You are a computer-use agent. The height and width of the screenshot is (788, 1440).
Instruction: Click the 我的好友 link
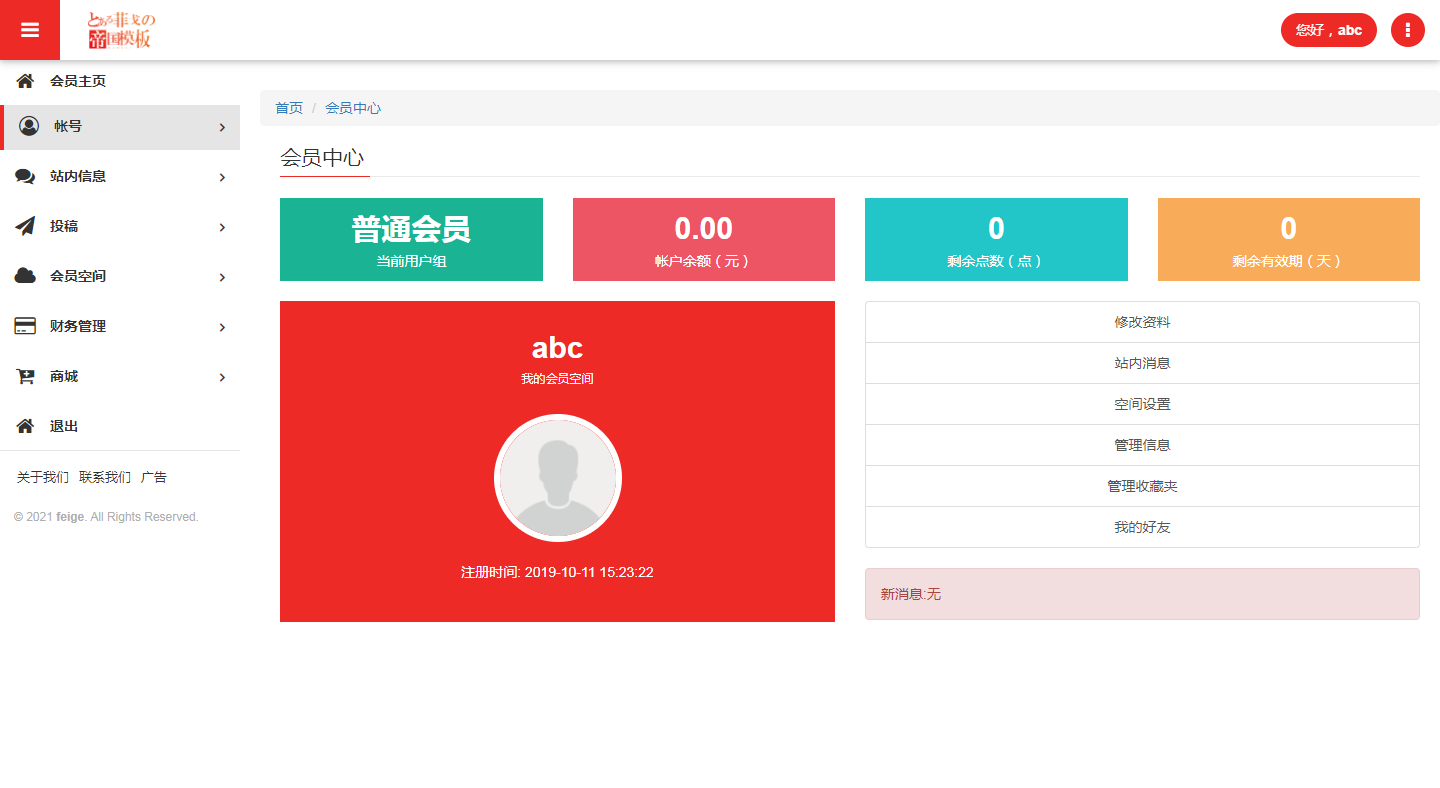[x=1141, y=526]
